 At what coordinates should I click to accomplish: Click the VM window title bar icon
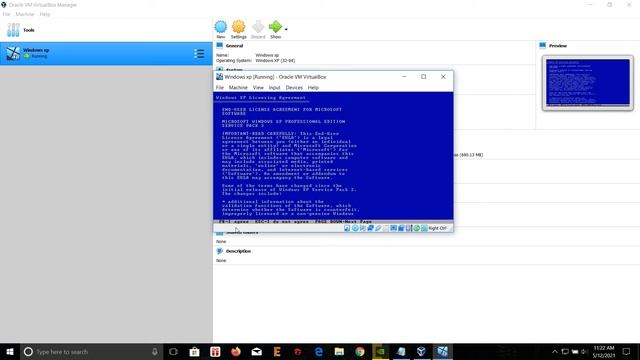(219, 77)
